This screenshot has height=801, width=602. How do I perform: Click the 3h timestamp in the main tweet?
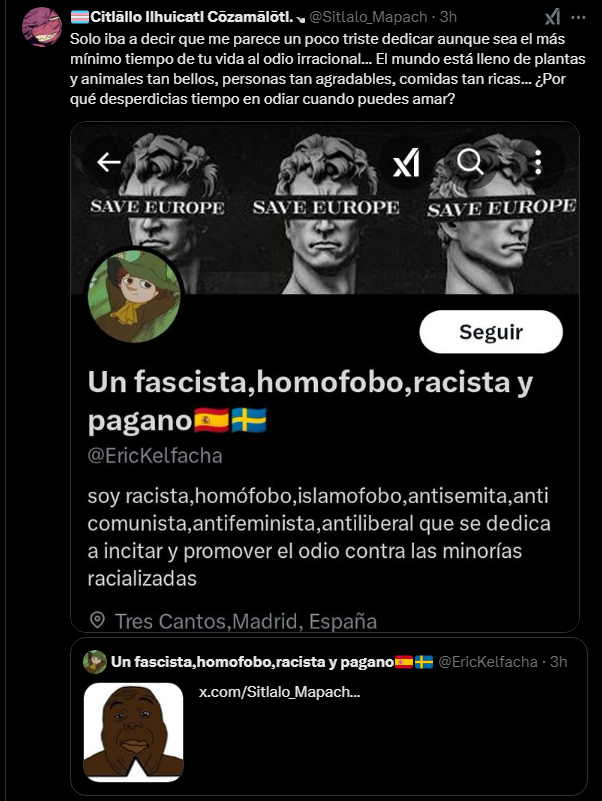[448, 17]
